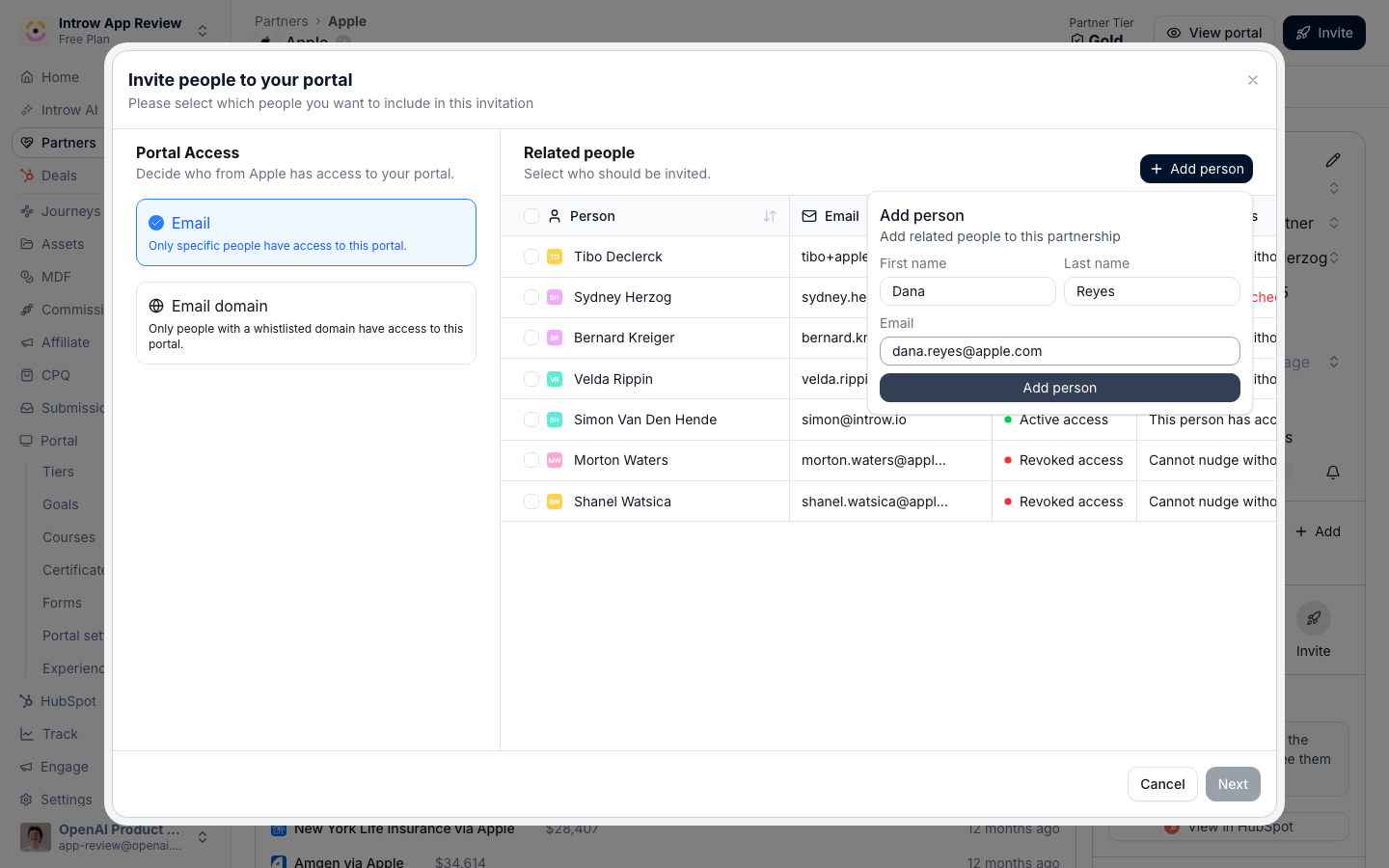
Task: Check the box for Tibo Declerck
Action: pyautogui.click(x=531, y=257)
